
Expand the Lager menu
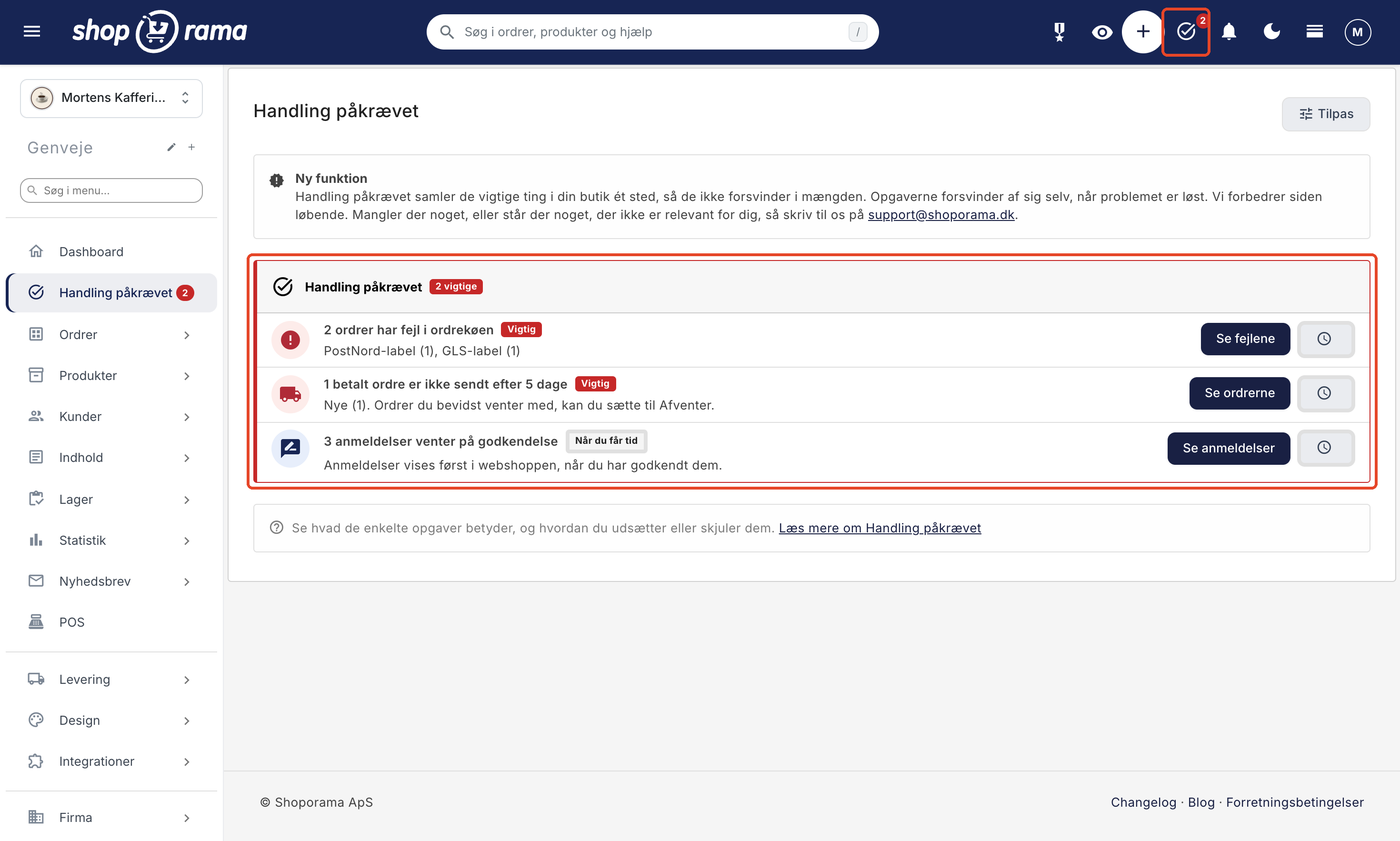[x=111, y=499]
